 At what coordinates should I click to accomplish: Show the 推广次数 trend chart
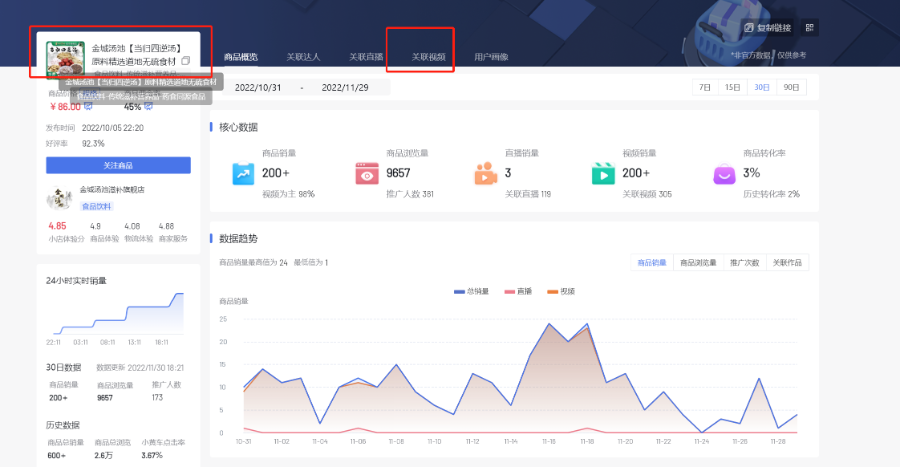(744, 263)
